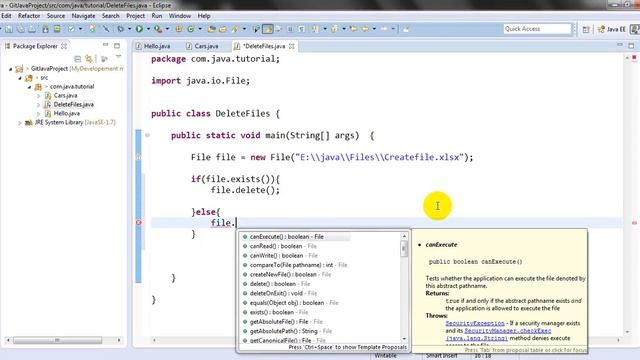Click the green Run button in toolbar
This screenshot has width=640, height=360.
(x=139, y=29)
